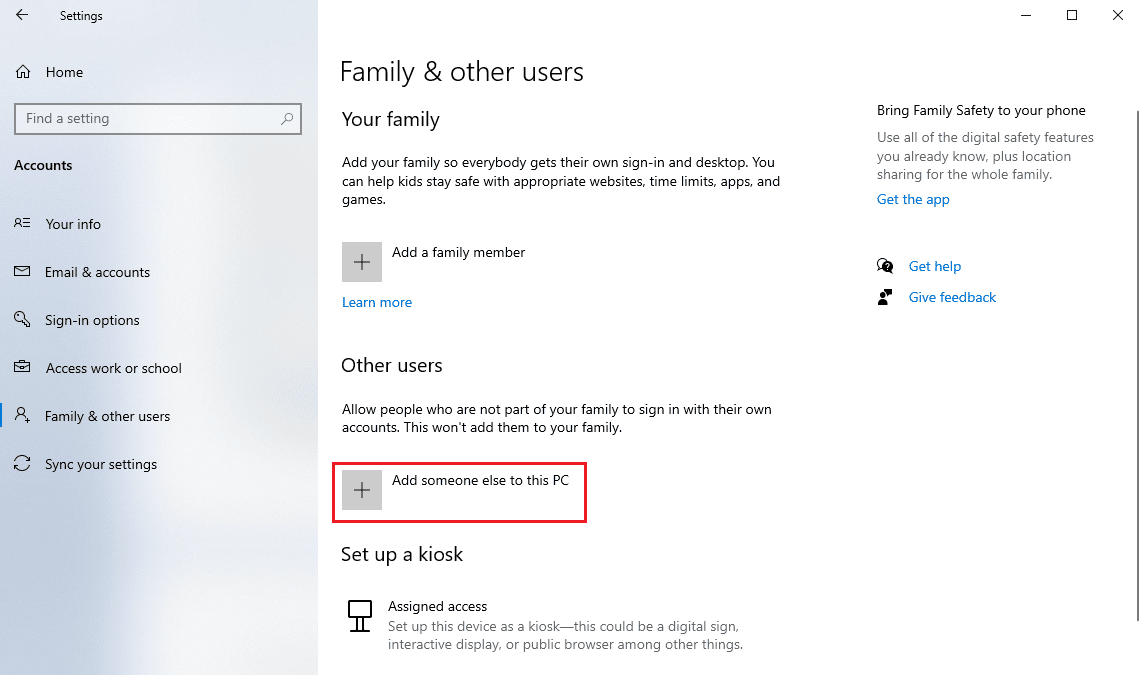Click the Give feedback link
1141x675 pixels.
pyautogui.click(x=953, y=297)
